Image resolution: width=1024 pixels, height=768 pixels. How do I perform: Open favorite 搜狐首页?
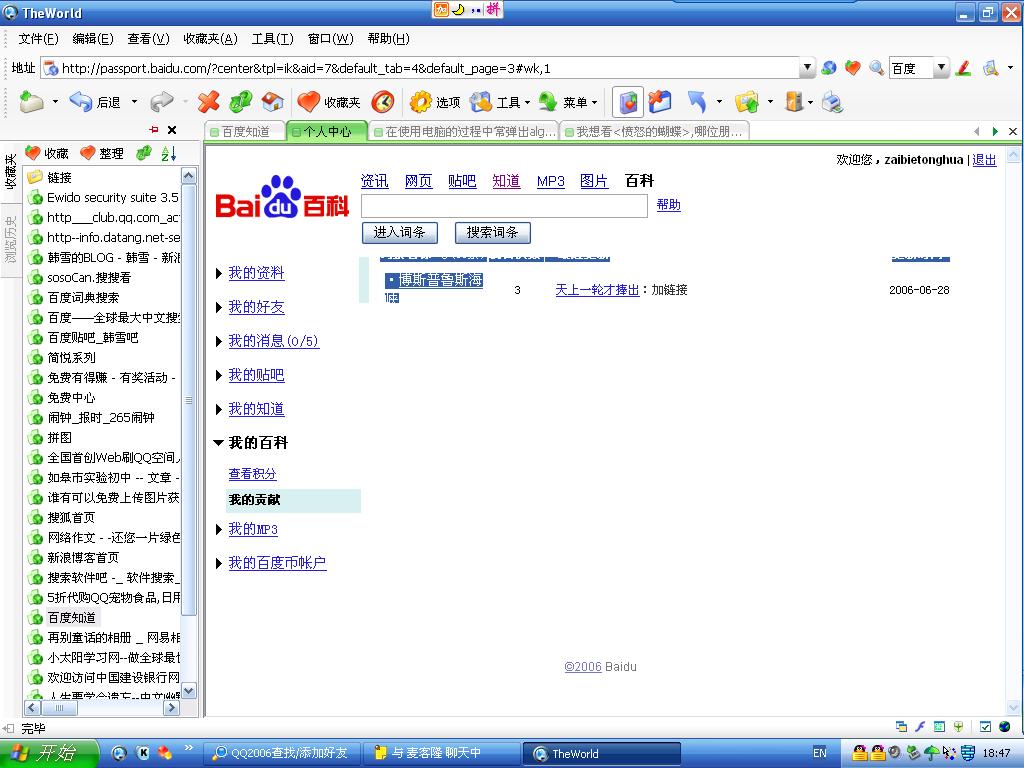coord(71,518)
